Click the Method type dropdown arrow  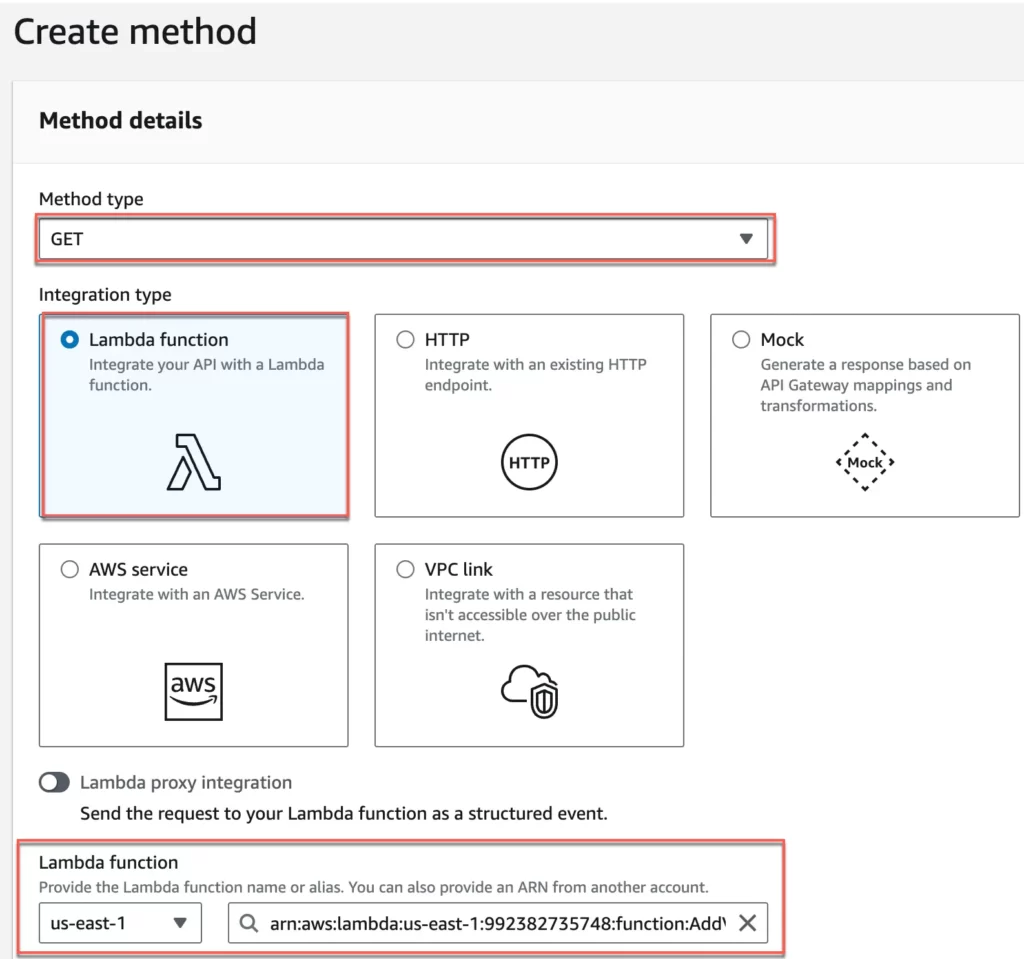coord(746,239)
